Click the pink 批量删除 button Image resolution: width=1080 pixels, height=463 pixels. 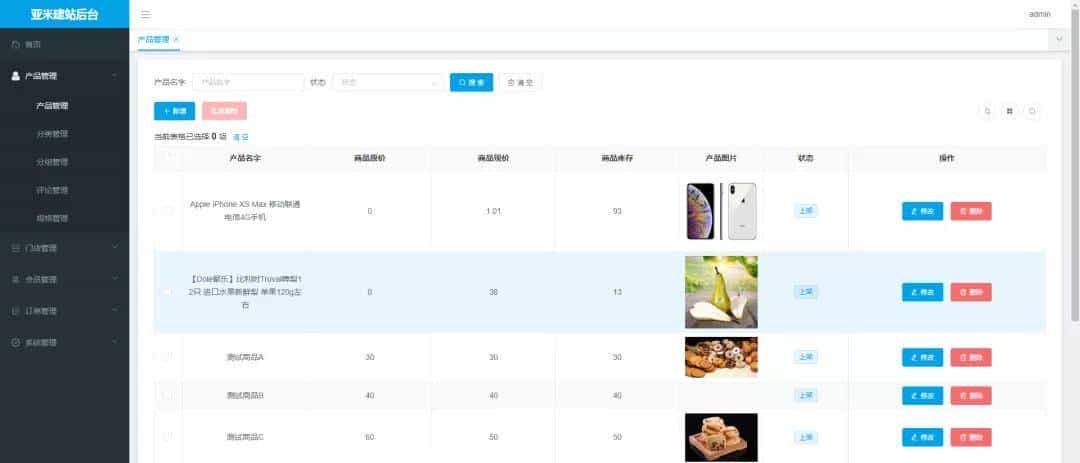pos(224,111)
